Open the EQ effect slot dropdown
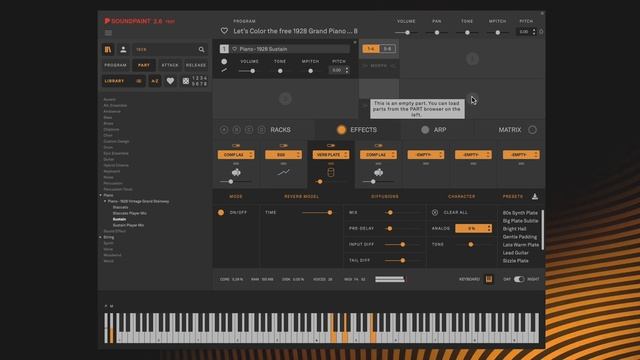This screenshot has height=360, width=640. [283, 155]
